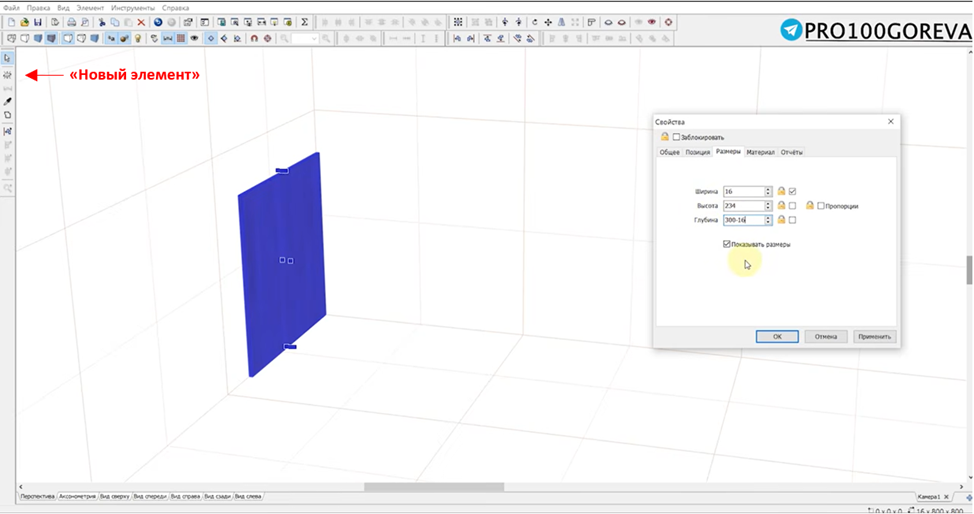The width and height of the screenshot is (974, 514).
Task: Click the Save diskette icon in toolbar
Action: (38, 22)
